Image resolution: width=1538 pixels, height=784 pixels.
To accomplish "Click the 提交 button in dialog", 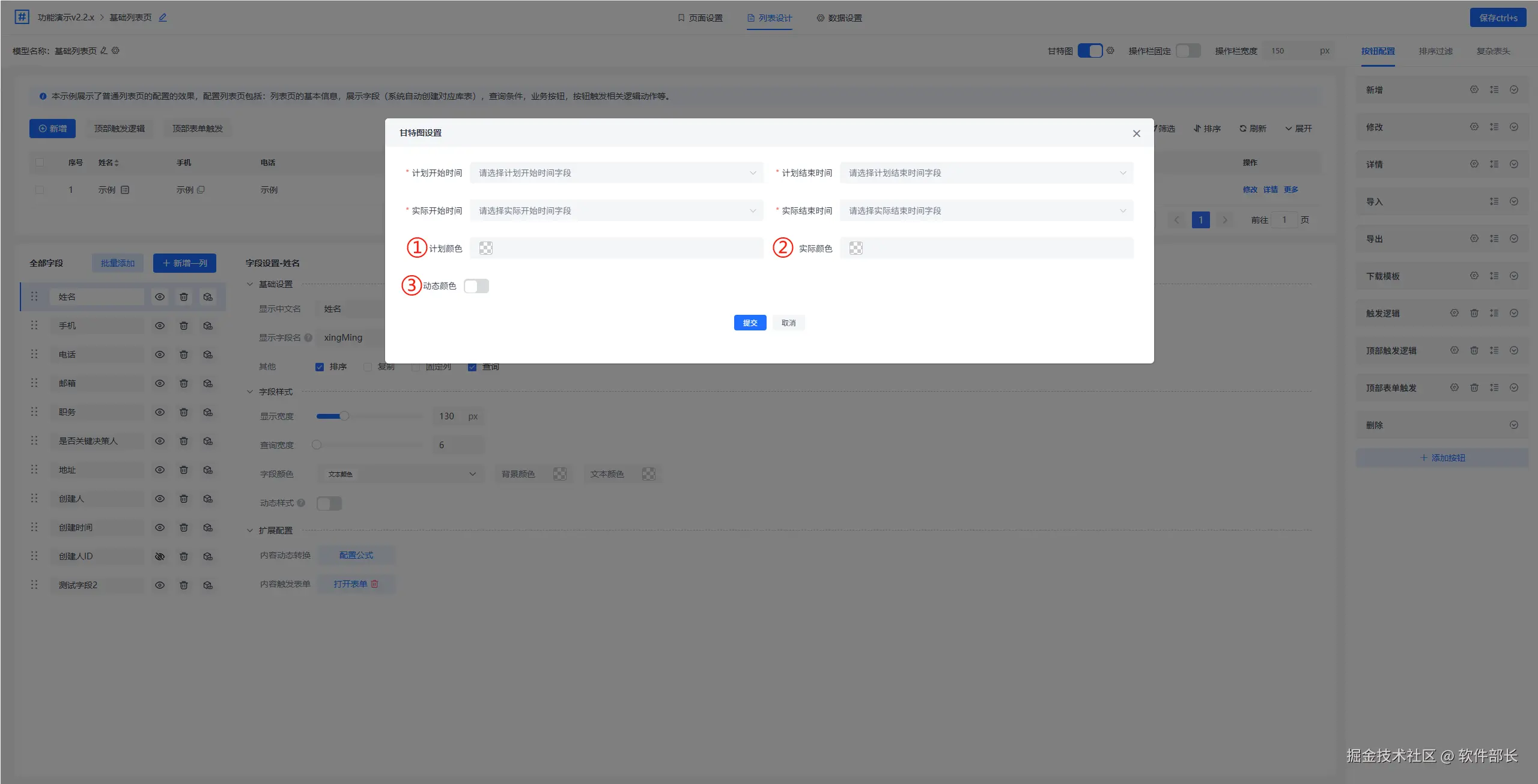I will [750, 323].
